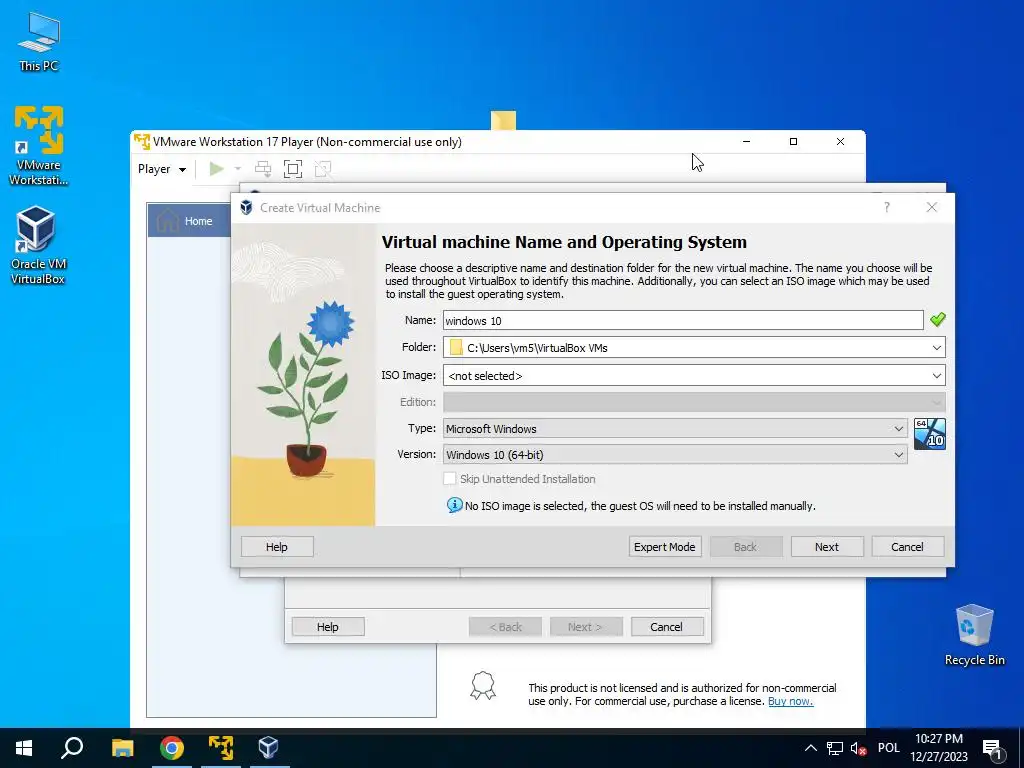
Task: Click the VMware logo icon in window title bar
Action: point(142,142)
